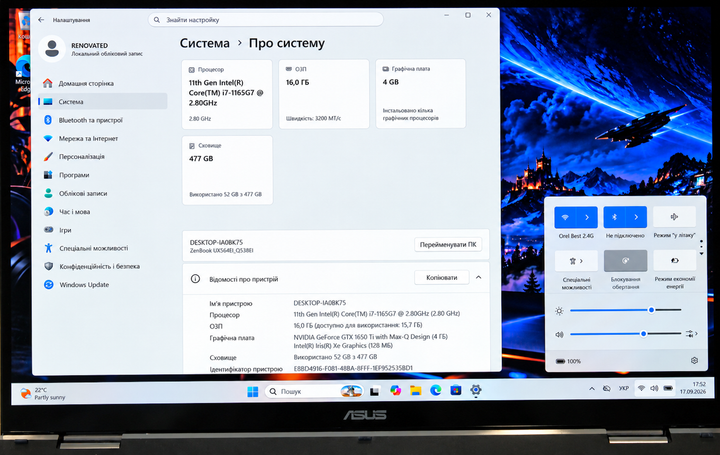Image resolution: width=720 pixels, height=455 pixels.
Task: Expand the Bluetooth devices list arrow
Action: [636, 217]
